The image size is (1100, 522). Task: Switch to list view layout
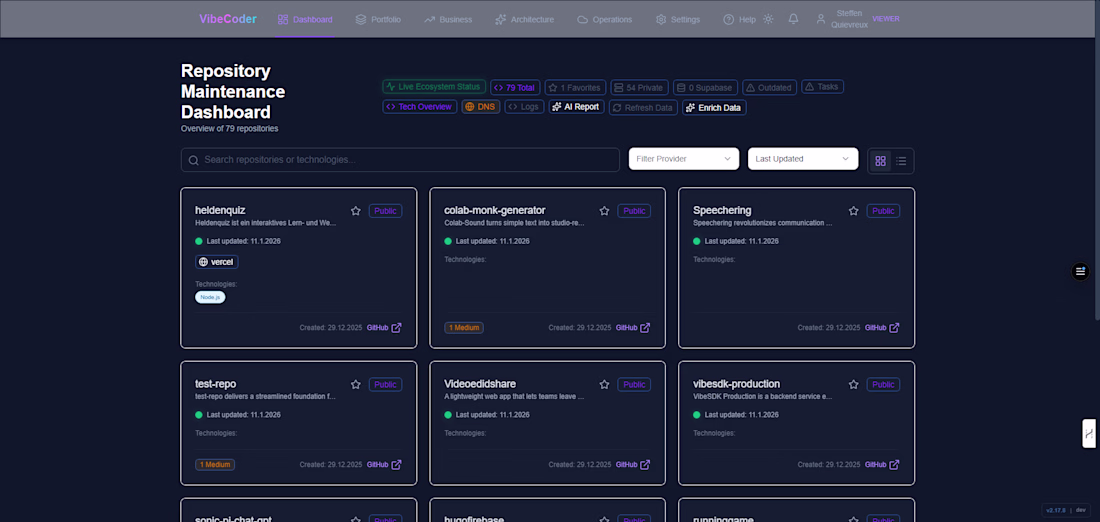tap(901, 161)
